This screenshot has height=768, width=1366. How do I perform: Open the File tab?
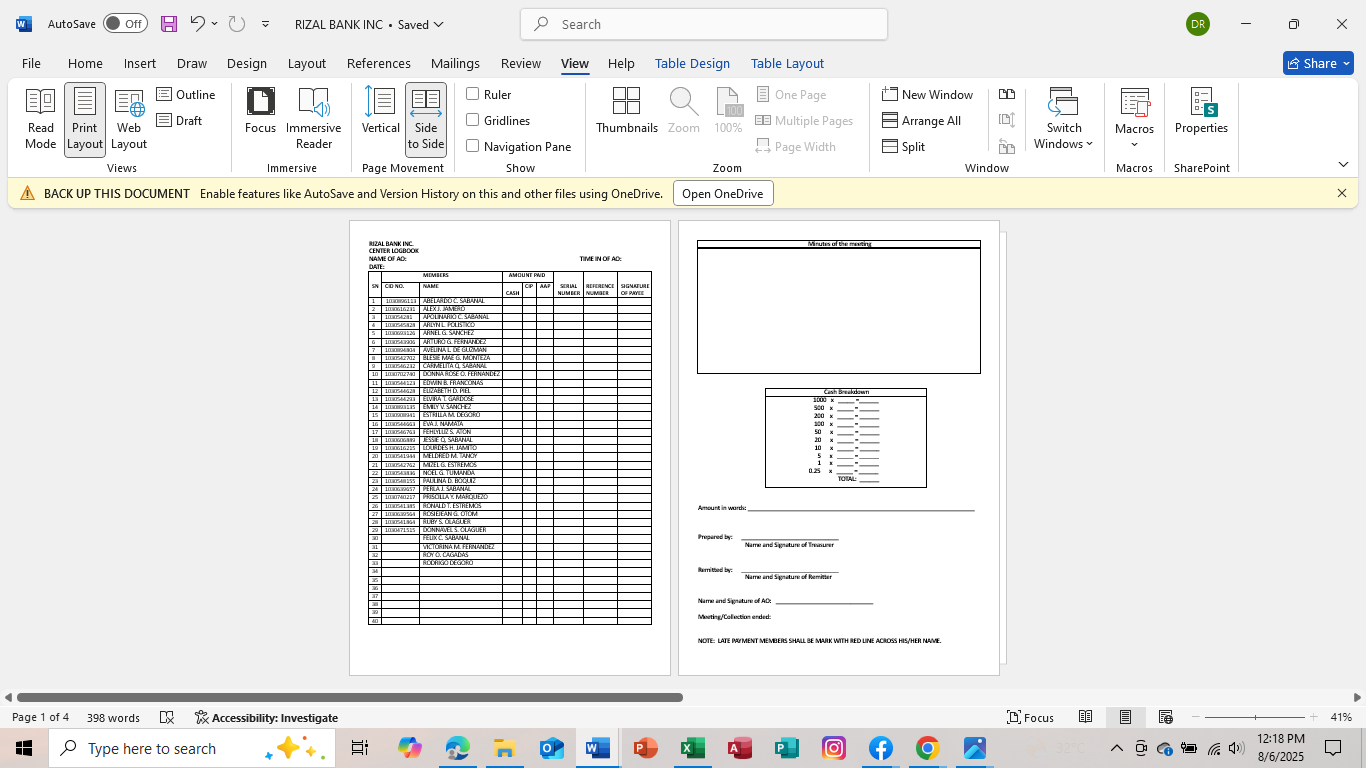pyautogui.click(x=31, y=63)
